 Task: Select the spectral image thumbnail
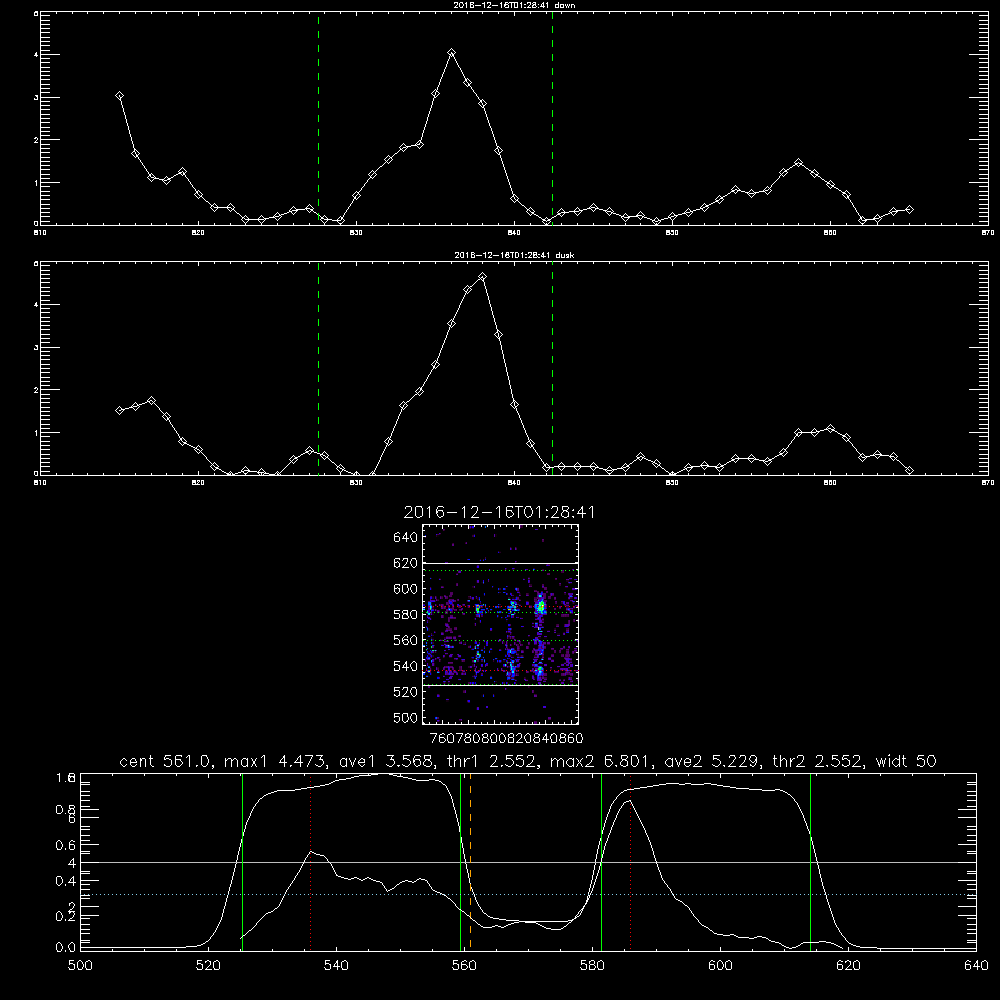coord(501,624)
